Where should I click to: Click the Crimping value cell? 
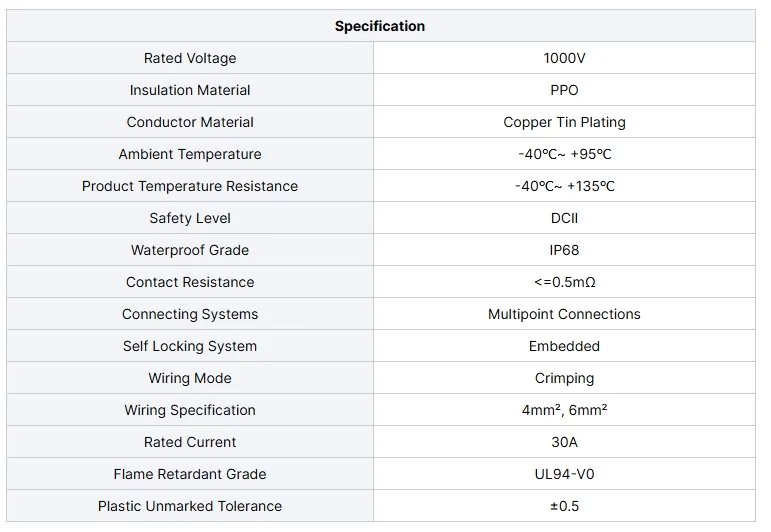pos(564,378)
